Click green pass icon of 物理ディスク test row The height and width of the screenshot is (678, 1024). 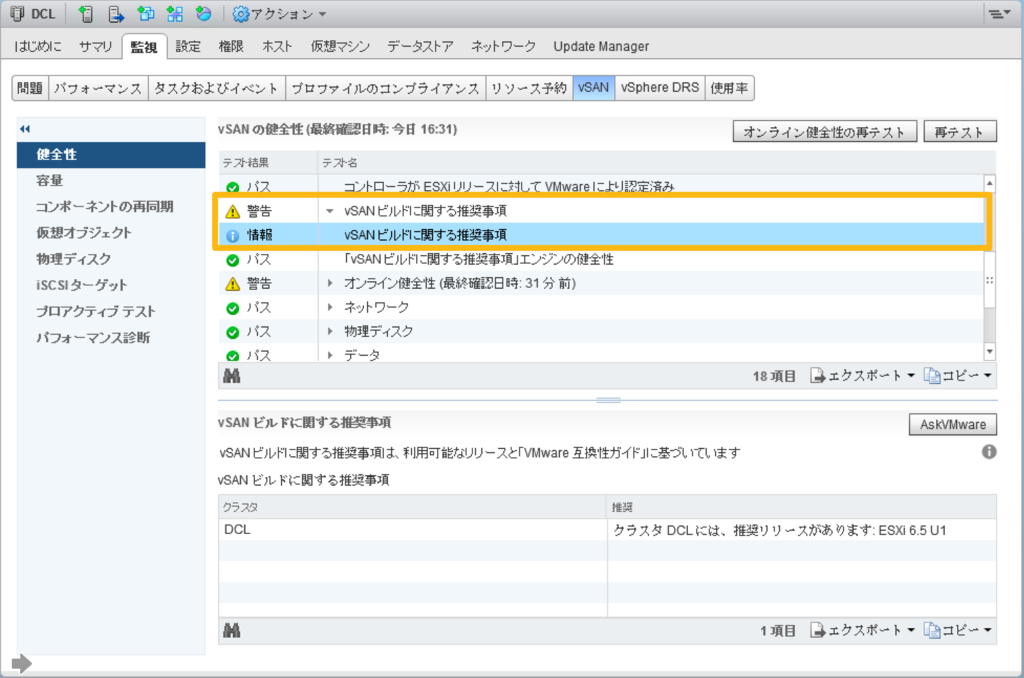pos(232,332)
